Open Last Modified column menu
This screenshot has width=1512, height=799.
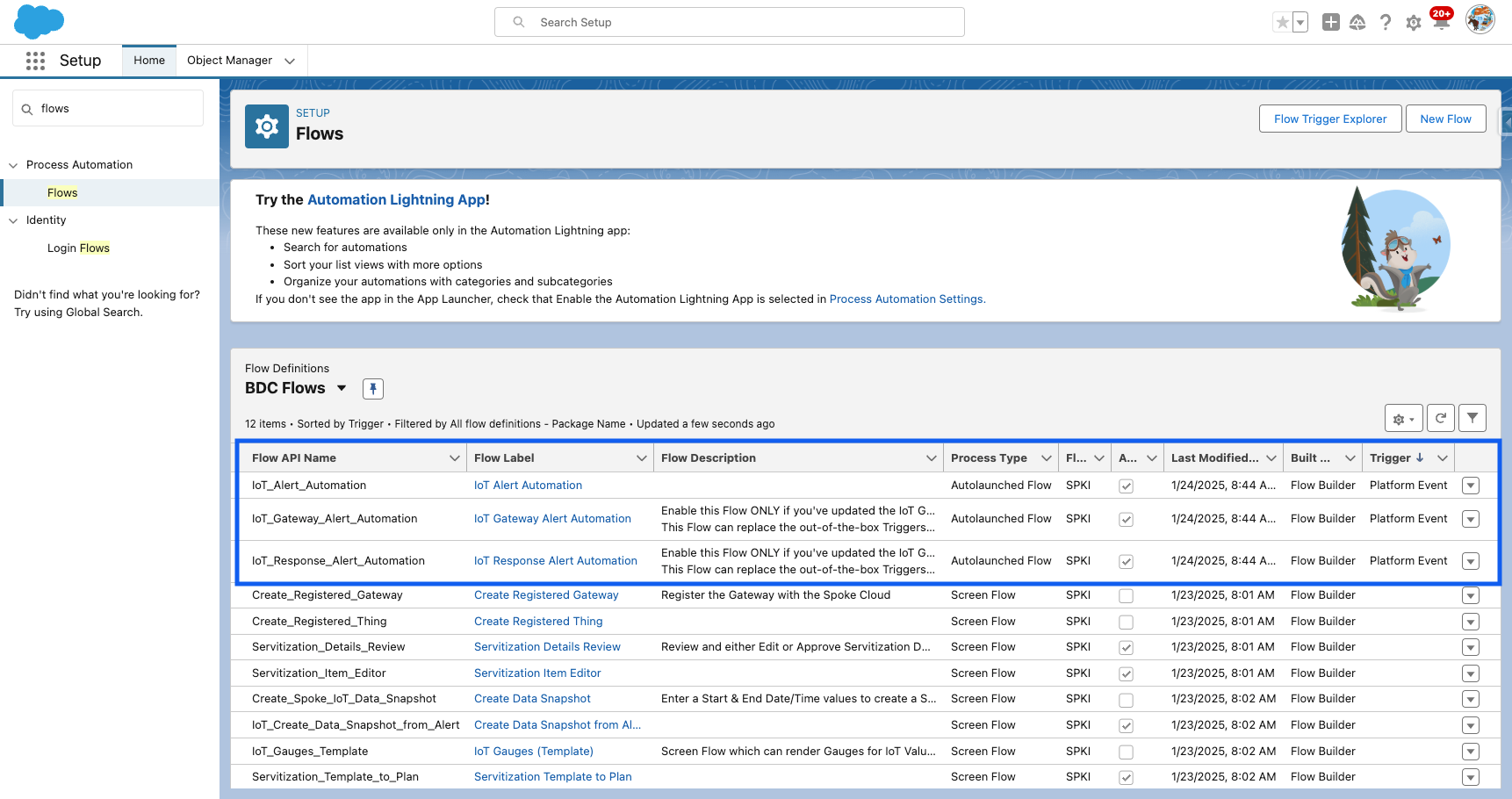[x=1271, y=458]
